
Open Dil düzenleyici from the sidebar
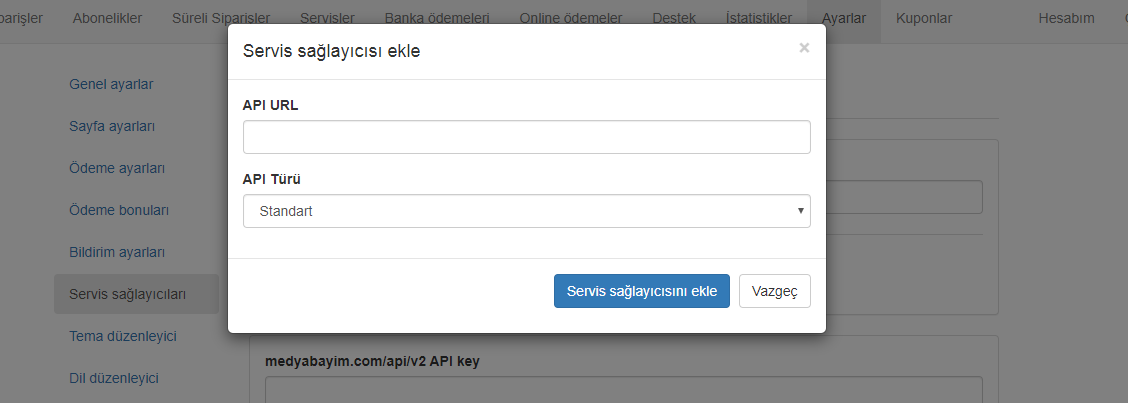click(x=114, y=378)
